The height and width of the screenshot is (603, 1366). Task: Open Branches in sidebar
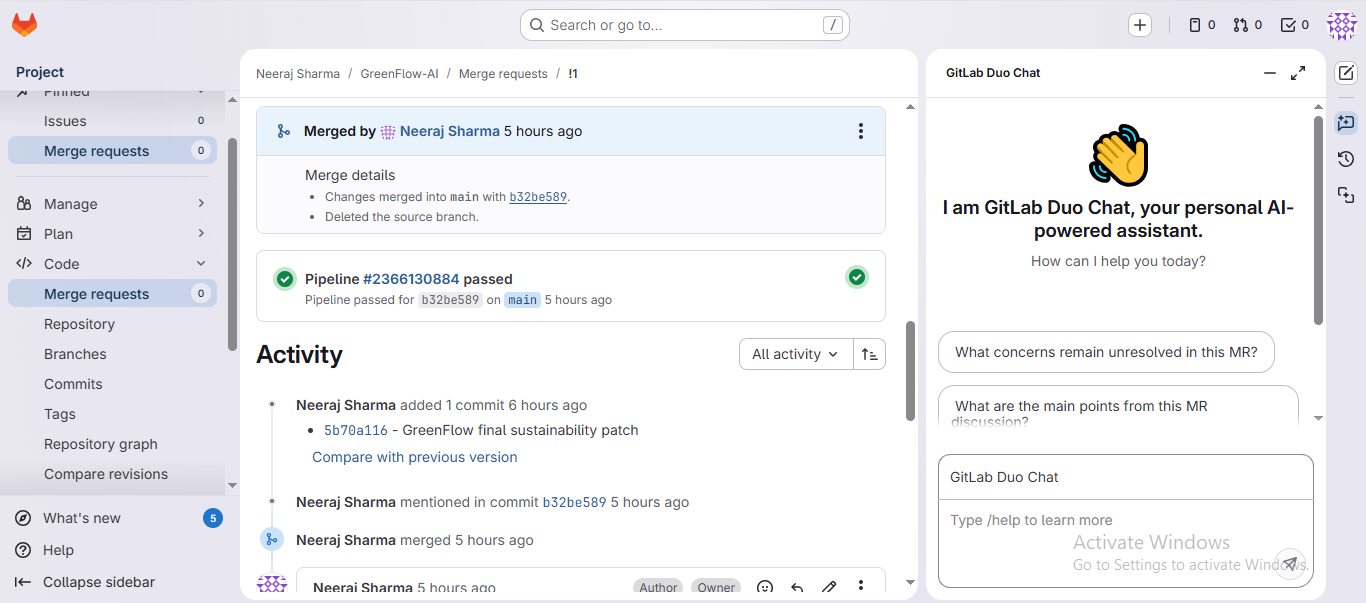(x=112, y=354)
